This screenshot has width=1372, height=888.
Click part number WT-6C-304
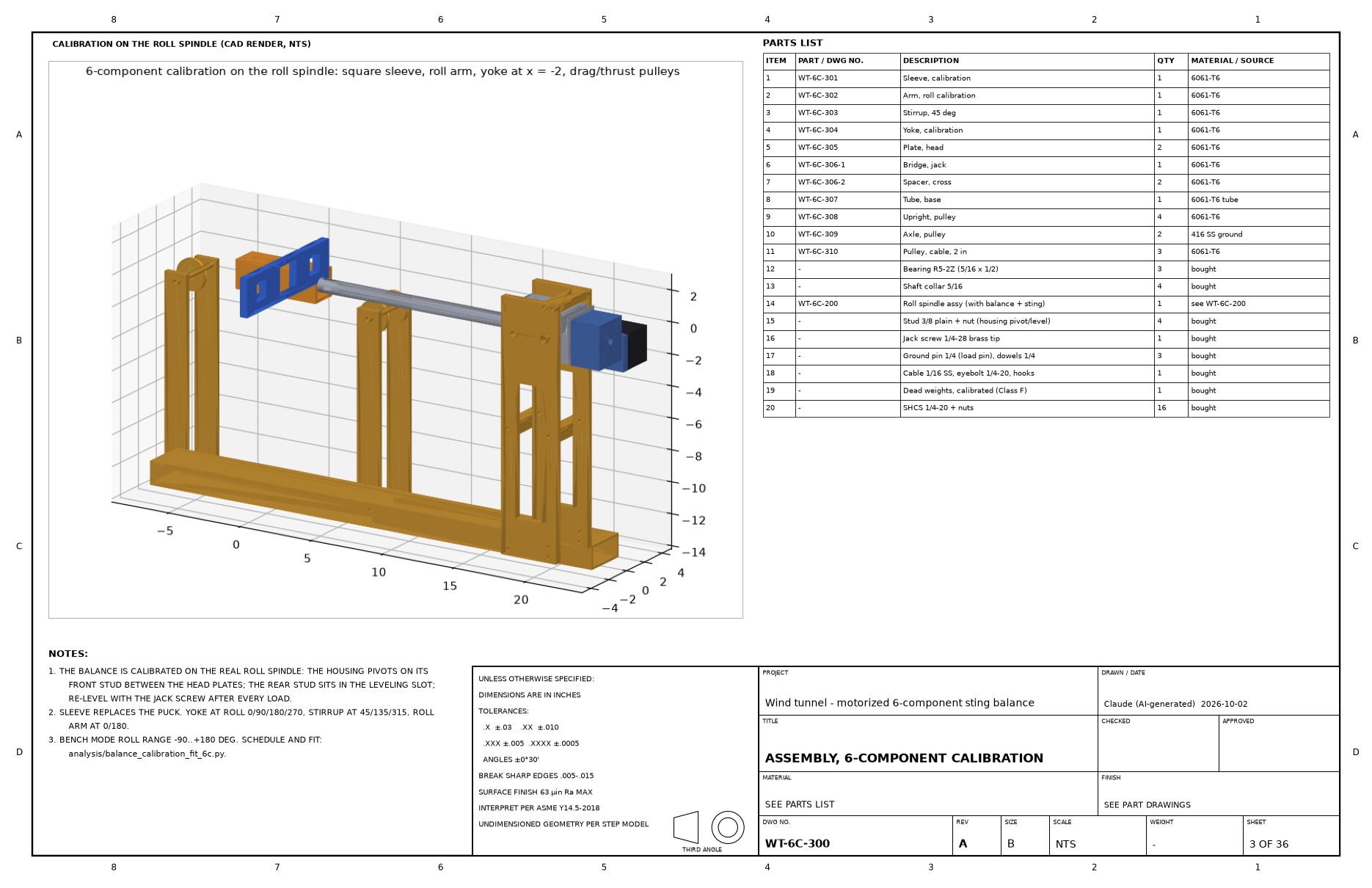[818, 130]
